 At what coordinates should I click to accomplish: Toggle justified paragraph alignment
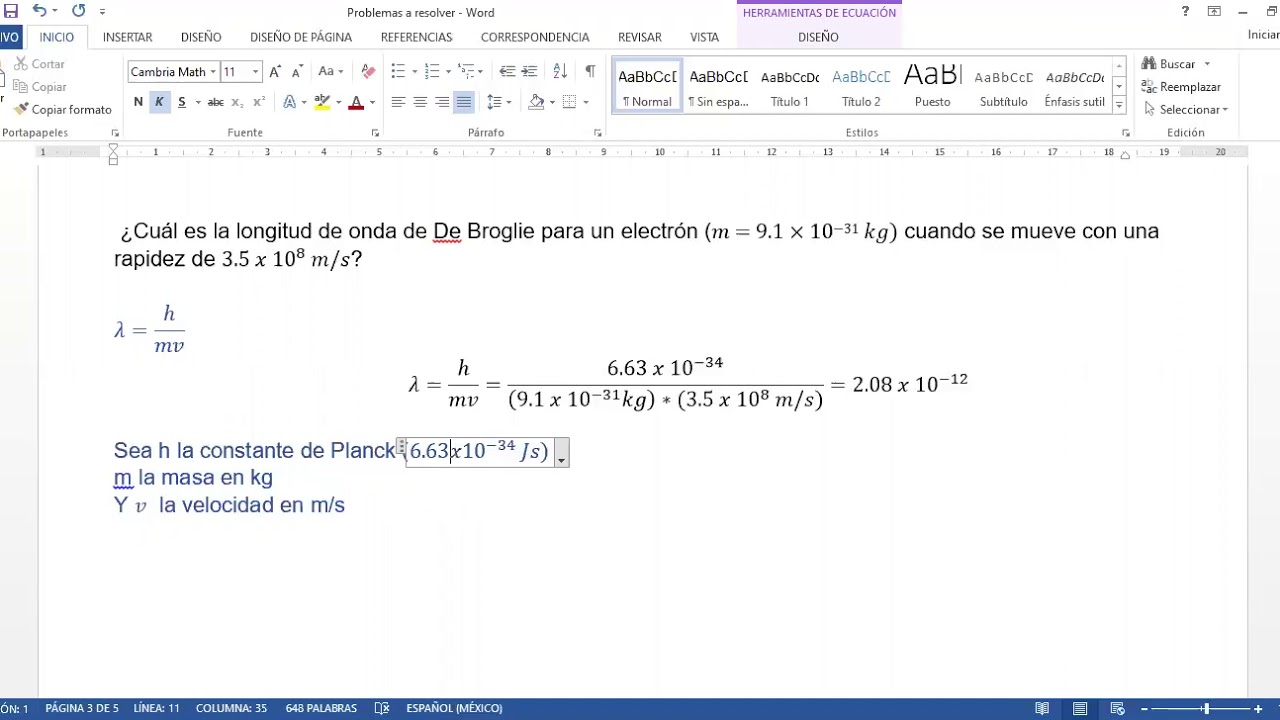pos(464,102)
